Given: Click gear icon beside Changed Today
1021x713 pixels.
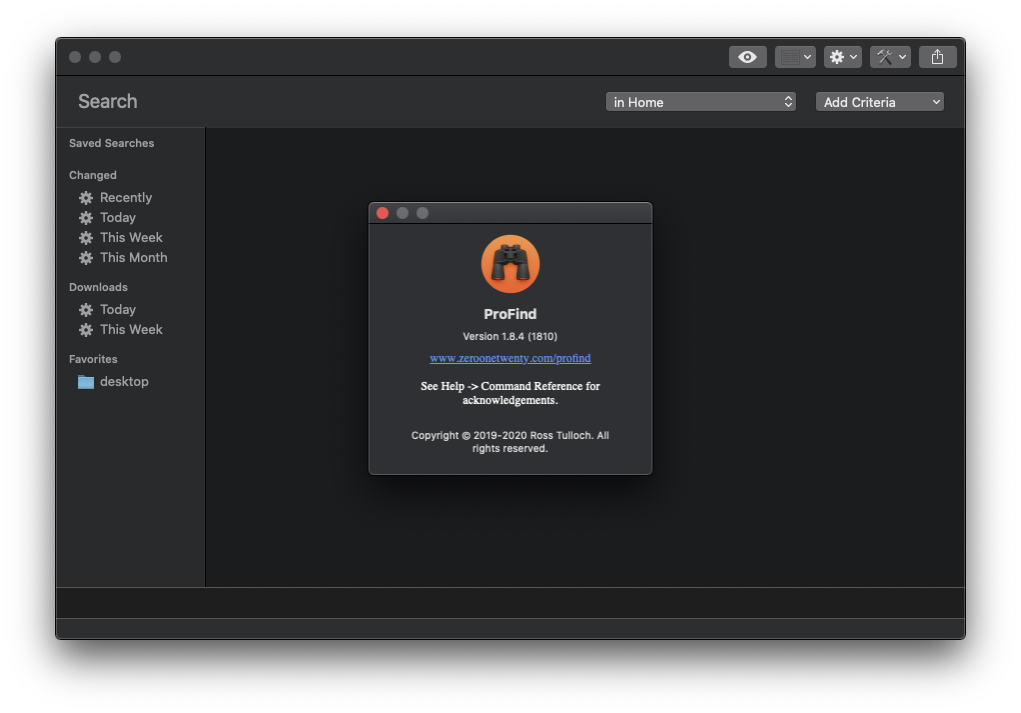Looking at the screenshot, I should point(86,218).
